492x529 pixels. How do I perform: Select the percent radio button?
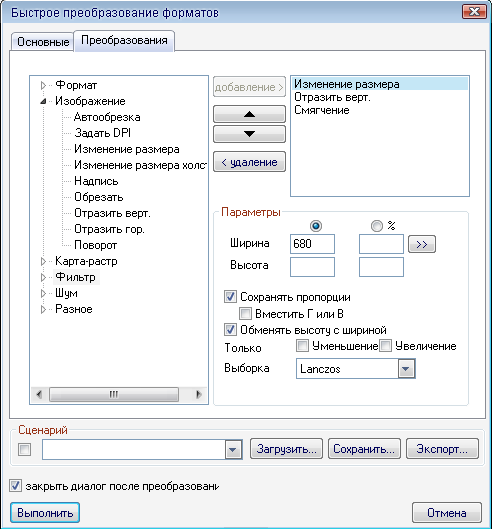click(x=377, y=226)
